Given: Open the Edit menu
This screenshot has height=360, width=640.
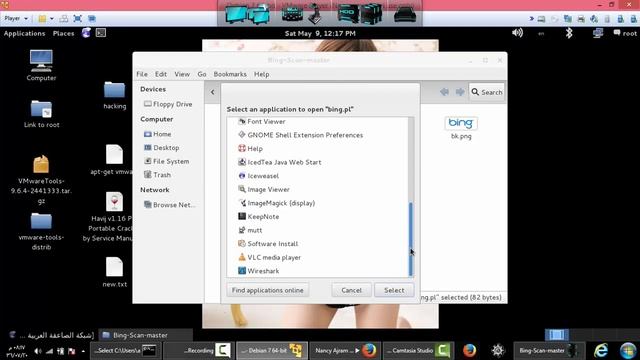Looking at the screenshot, I should pyautogui.click(x=161, y=74).
